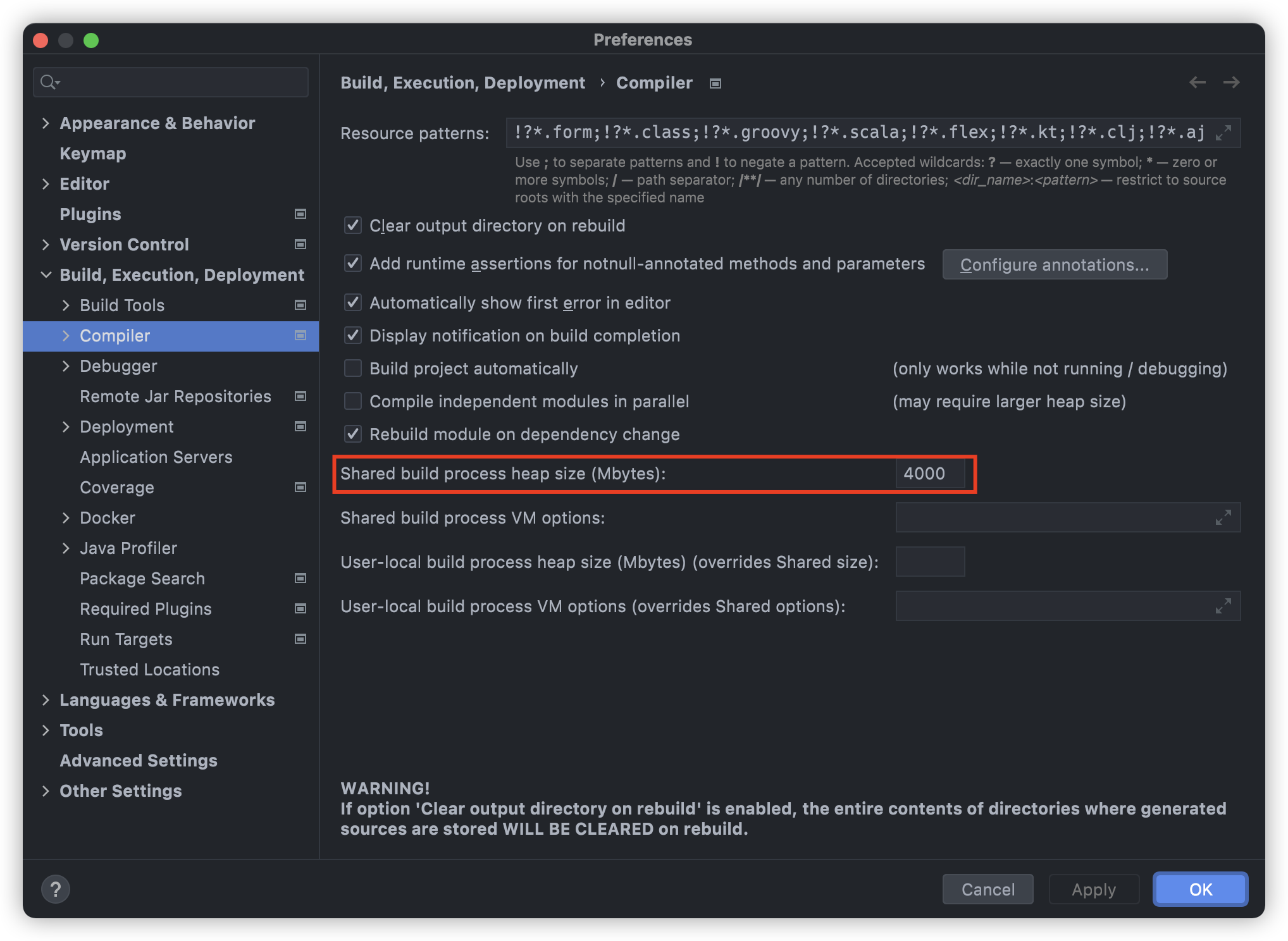Enable Build project automatically
Viewport: 1288px width, 941px height.
point(353,368)
